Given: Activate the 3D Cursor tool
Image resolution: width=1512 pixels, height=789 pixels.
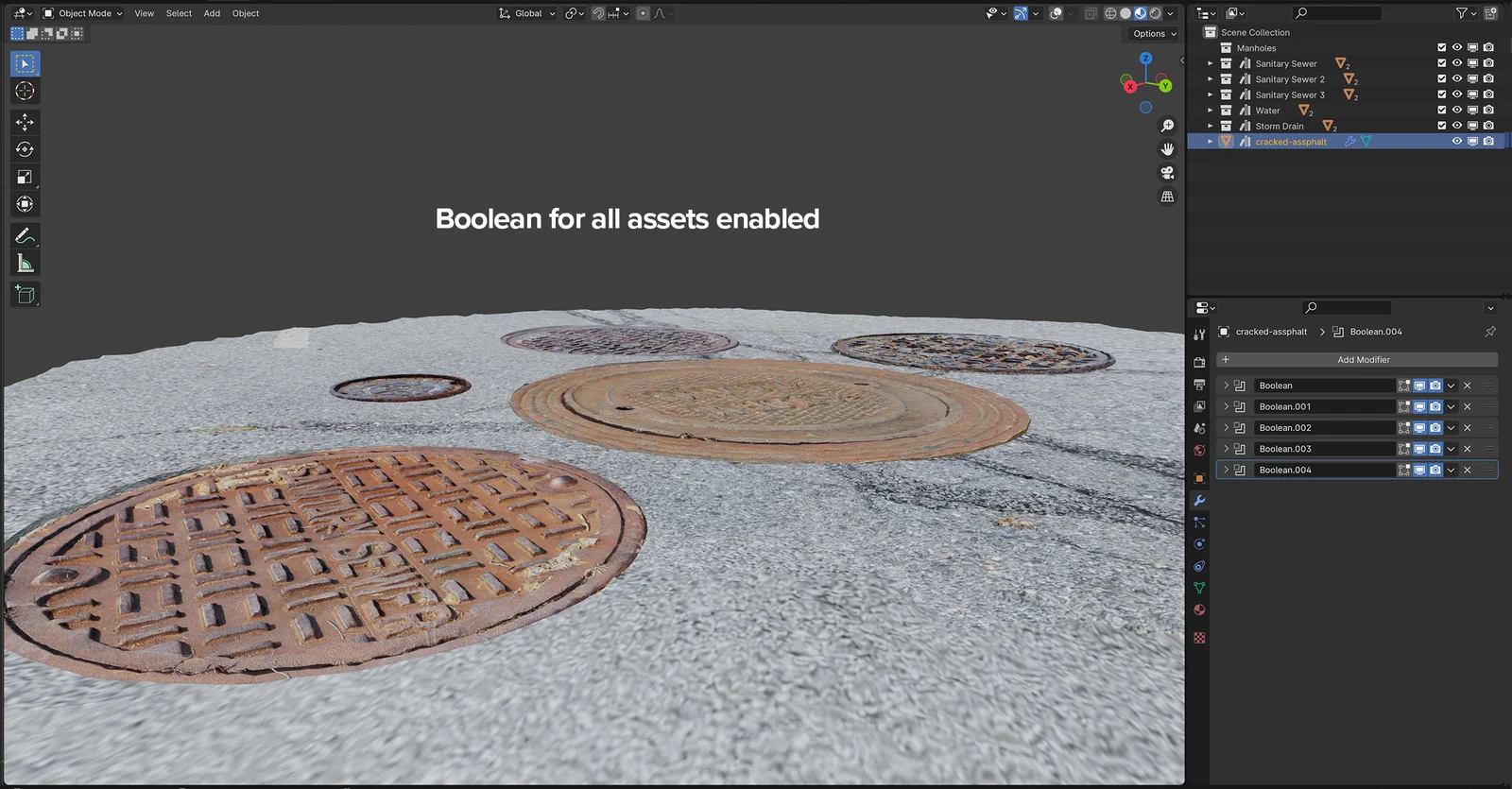Looking at the screenshot, I should tap(25, 91).
